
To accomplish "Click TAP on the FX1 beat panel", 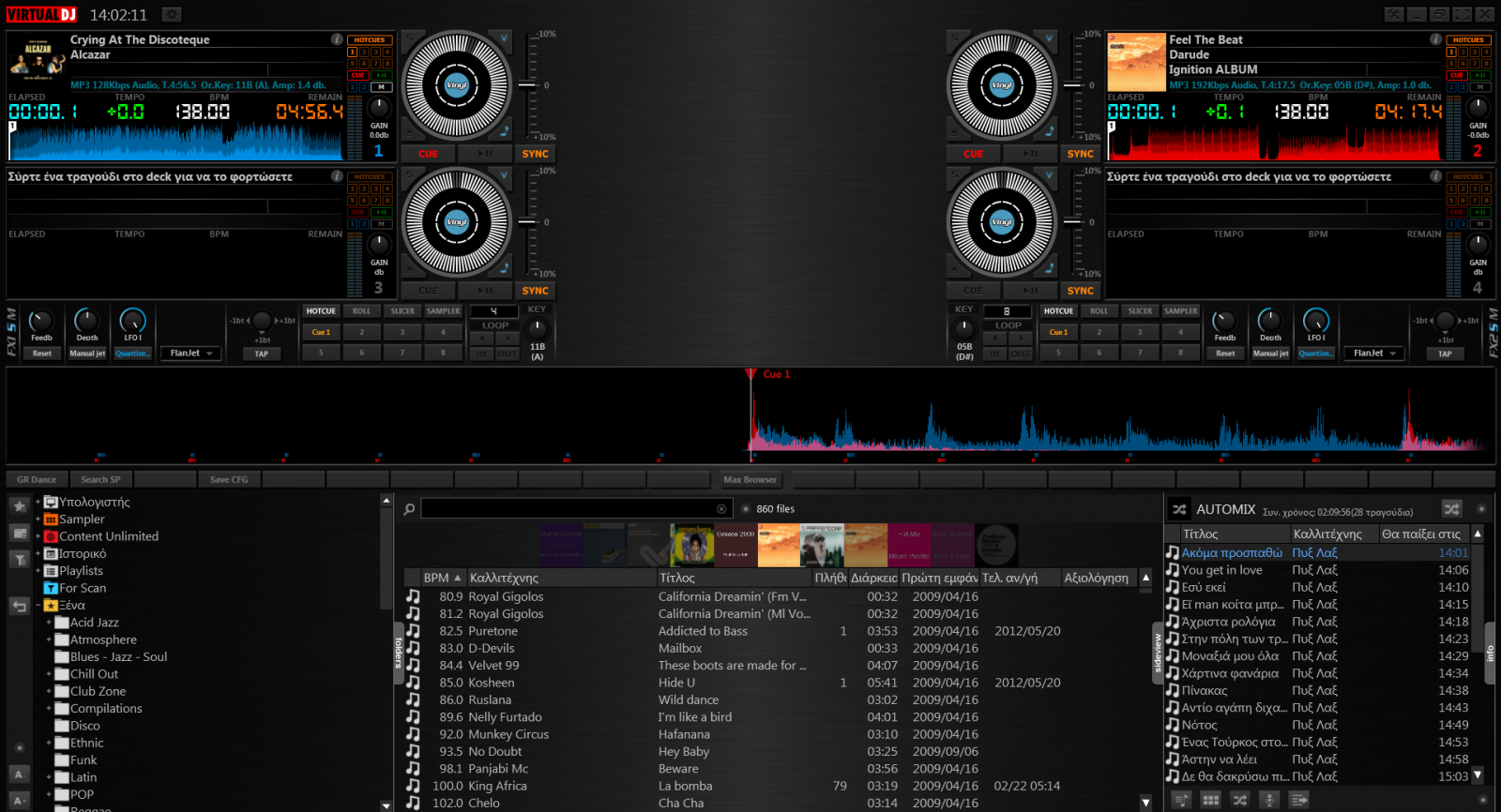I will point(261,353).
